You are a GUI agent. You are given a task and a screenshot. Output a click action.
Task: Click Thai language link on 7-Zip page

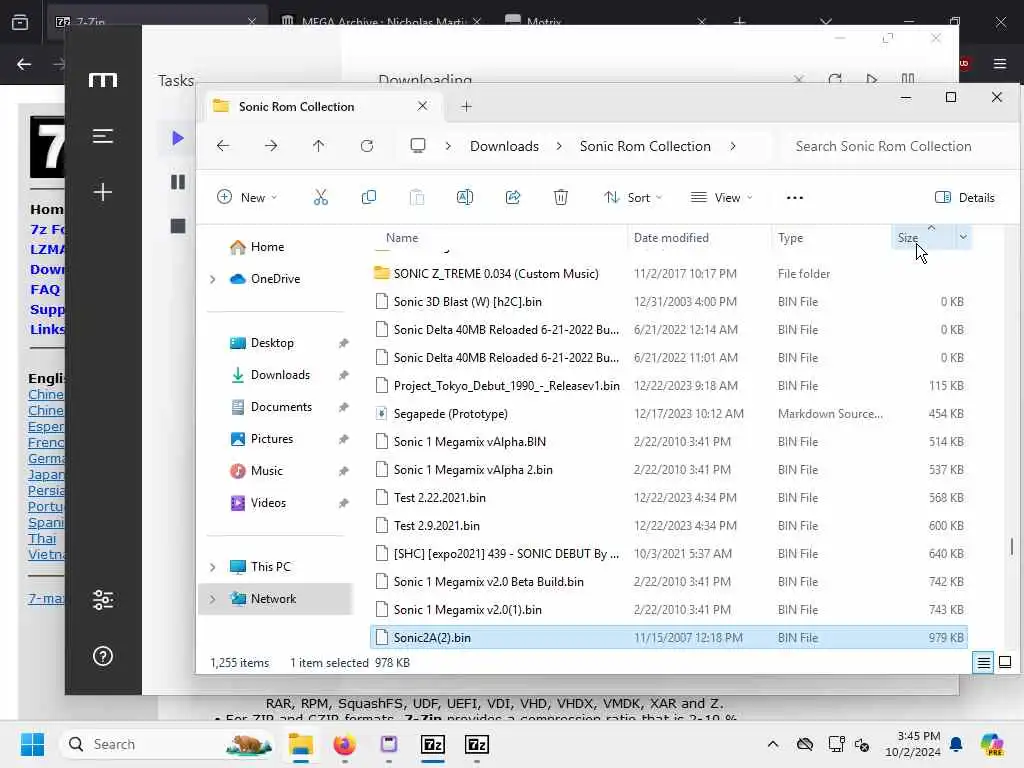click(42, 539)
